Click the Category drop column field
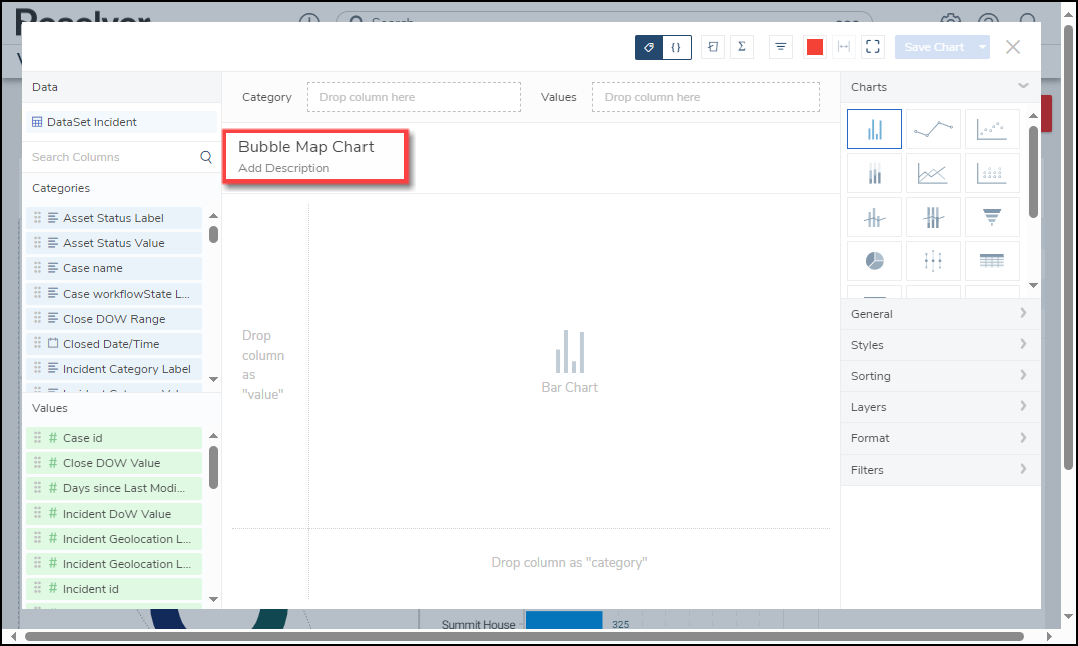1078x646 pixels. tap(414, 97)
